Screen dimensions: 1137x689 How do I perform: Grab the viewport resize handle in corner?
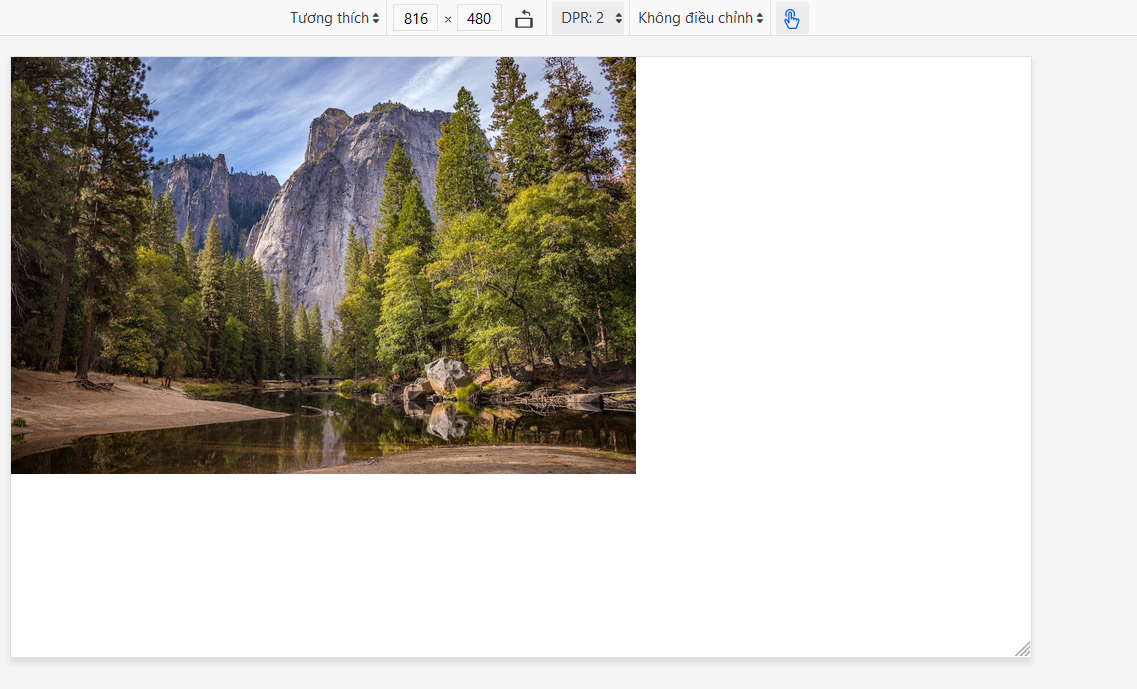click(x=1022, y=649)
